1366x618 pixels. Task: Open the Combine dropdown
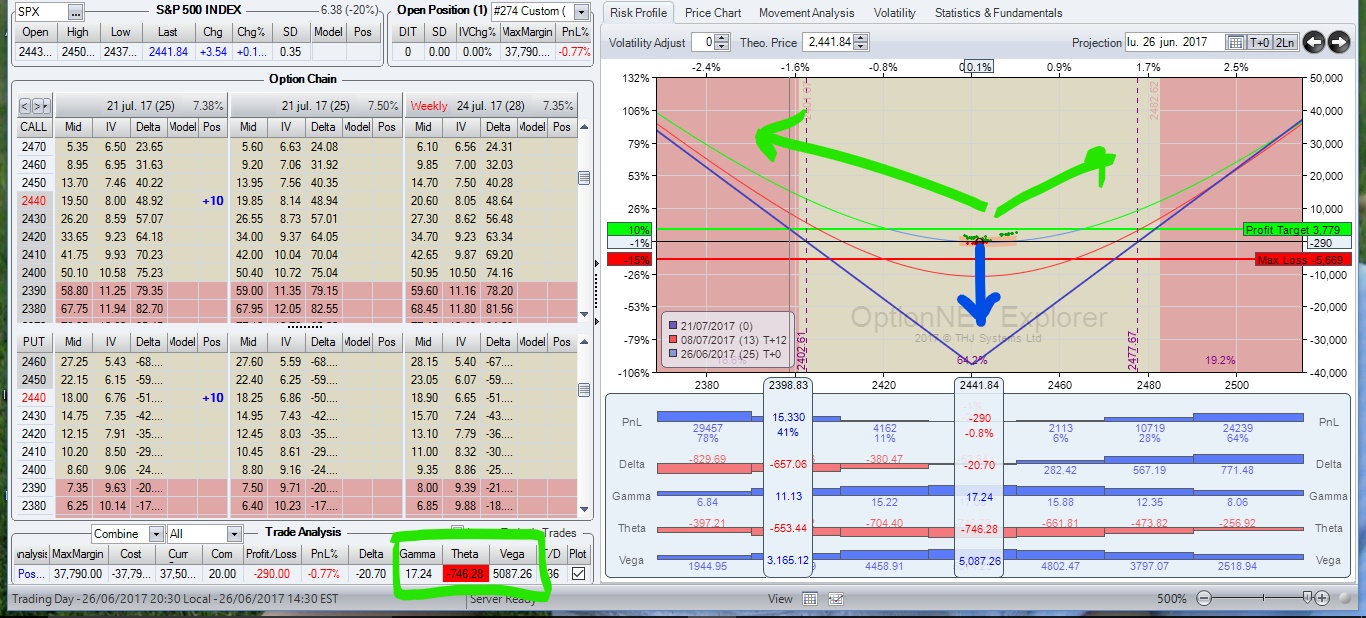[127, 534]
